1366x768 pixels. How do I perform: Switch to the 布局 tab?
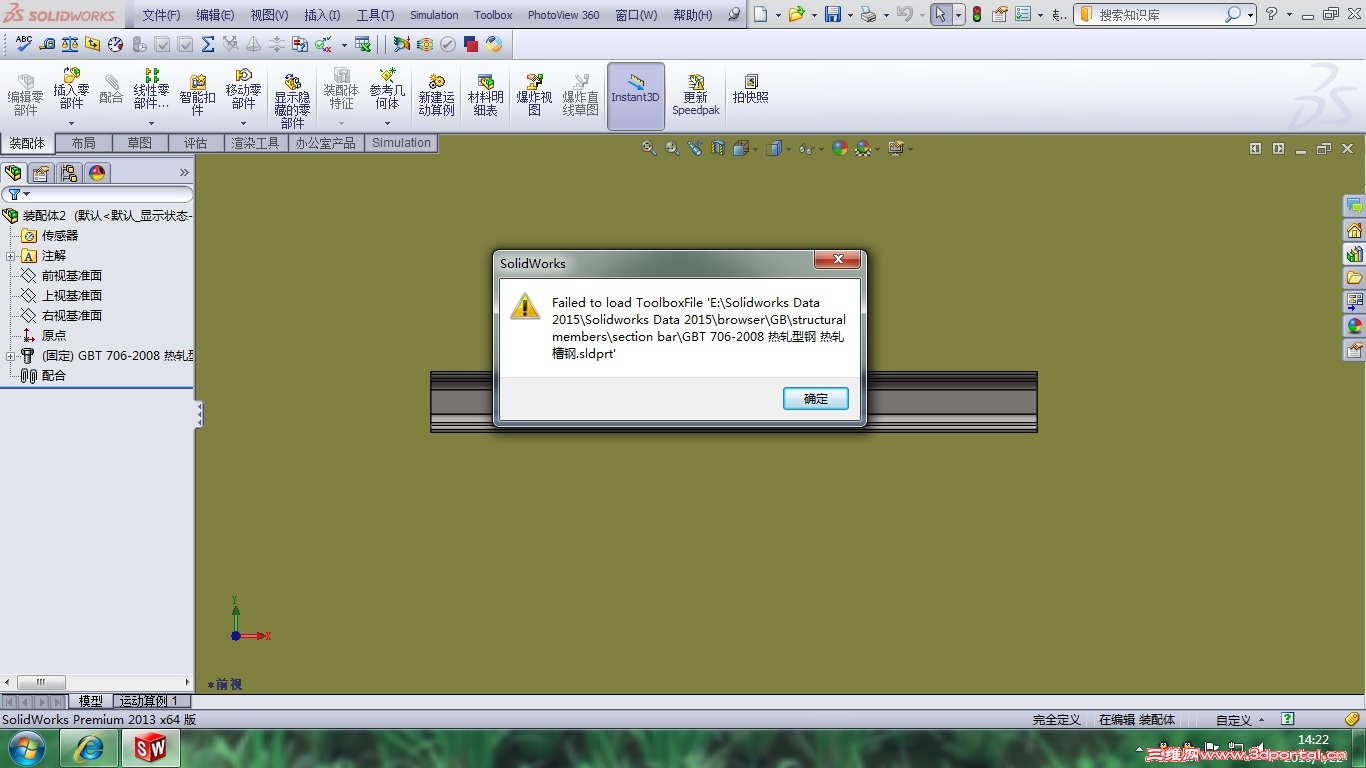(x=84, y=143)
